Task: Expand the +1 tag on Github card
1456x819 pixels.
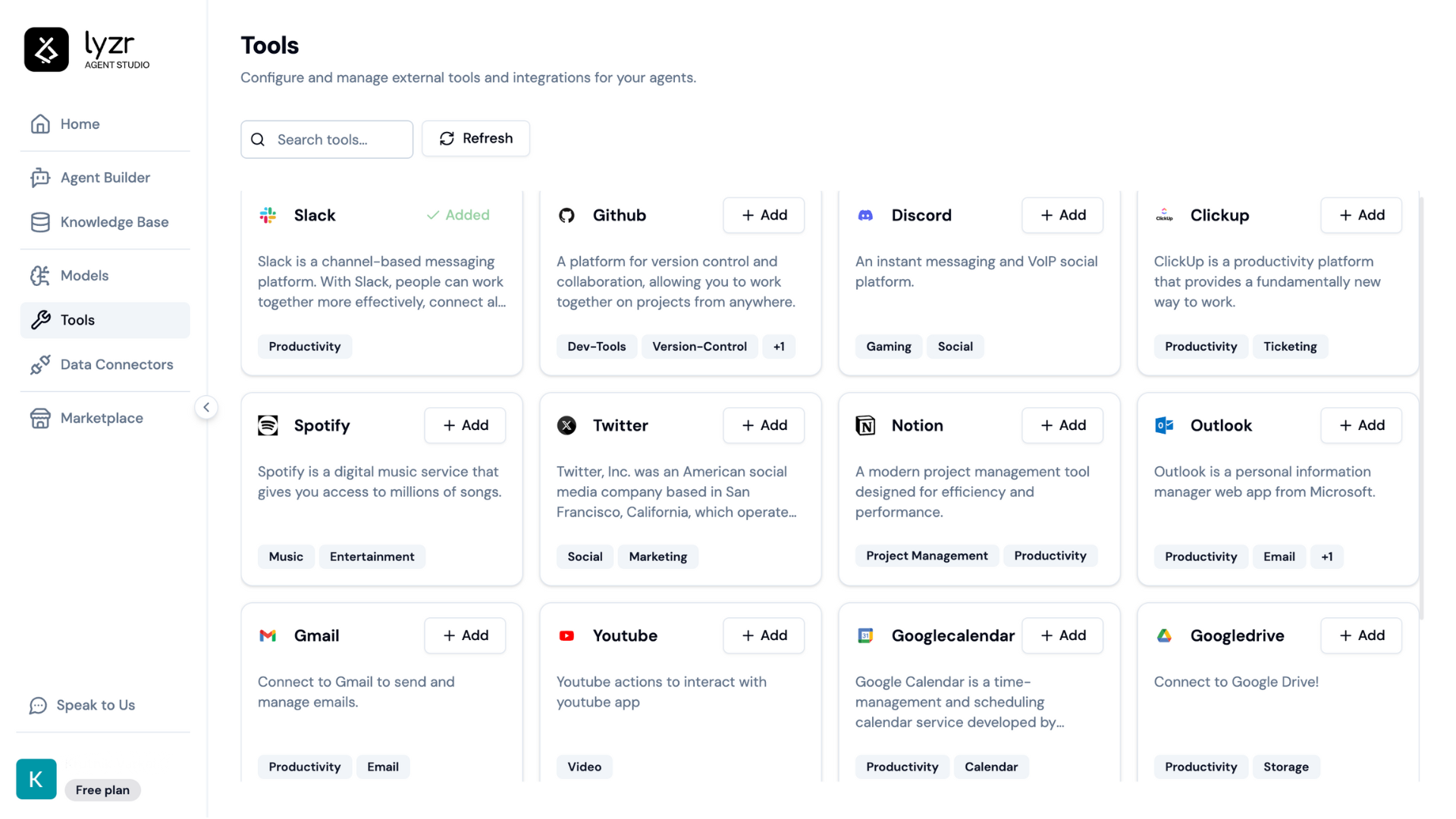Action: point(779,346)
